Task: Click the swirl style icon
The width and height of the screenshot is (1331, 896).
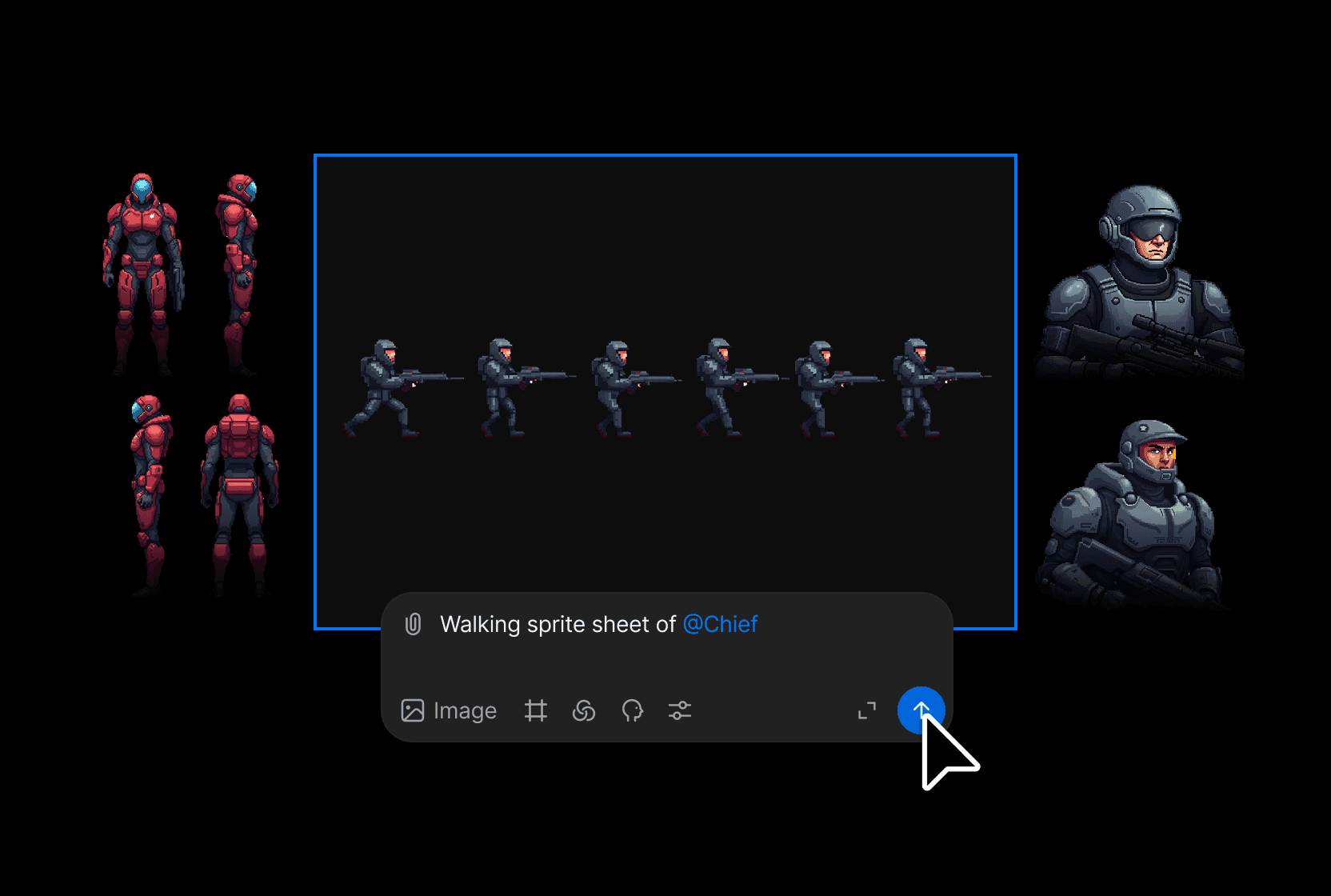Action: [x=584, y=710]
